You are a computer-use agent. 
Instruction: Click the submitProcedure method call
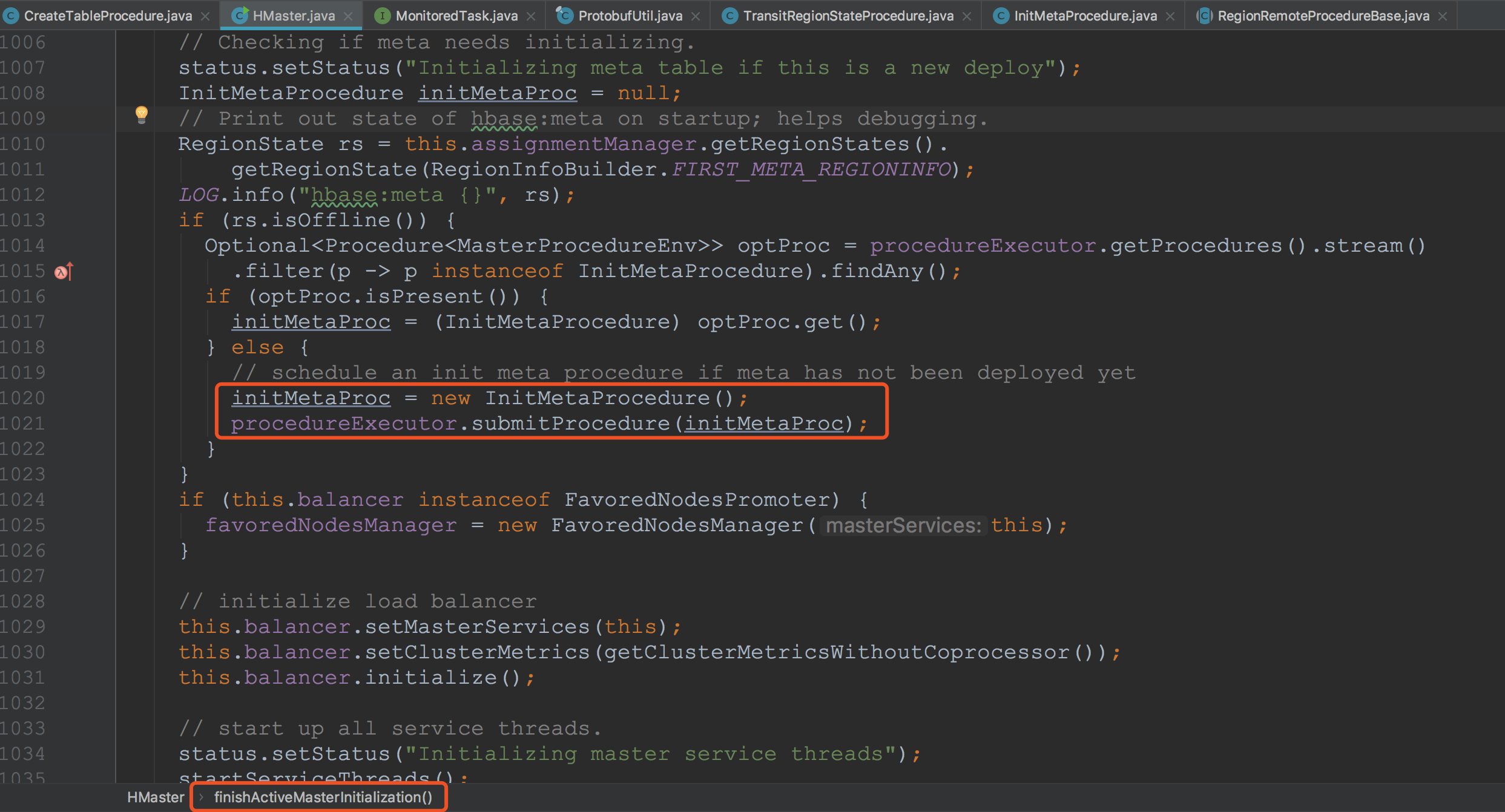(570, 424)
